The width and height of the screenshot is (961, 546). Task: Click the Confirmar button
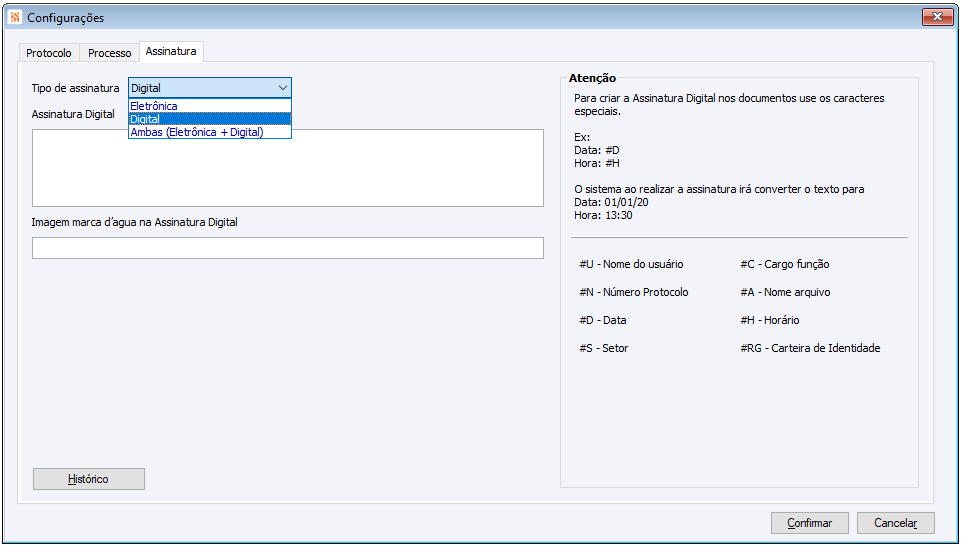tap(810, 523)
